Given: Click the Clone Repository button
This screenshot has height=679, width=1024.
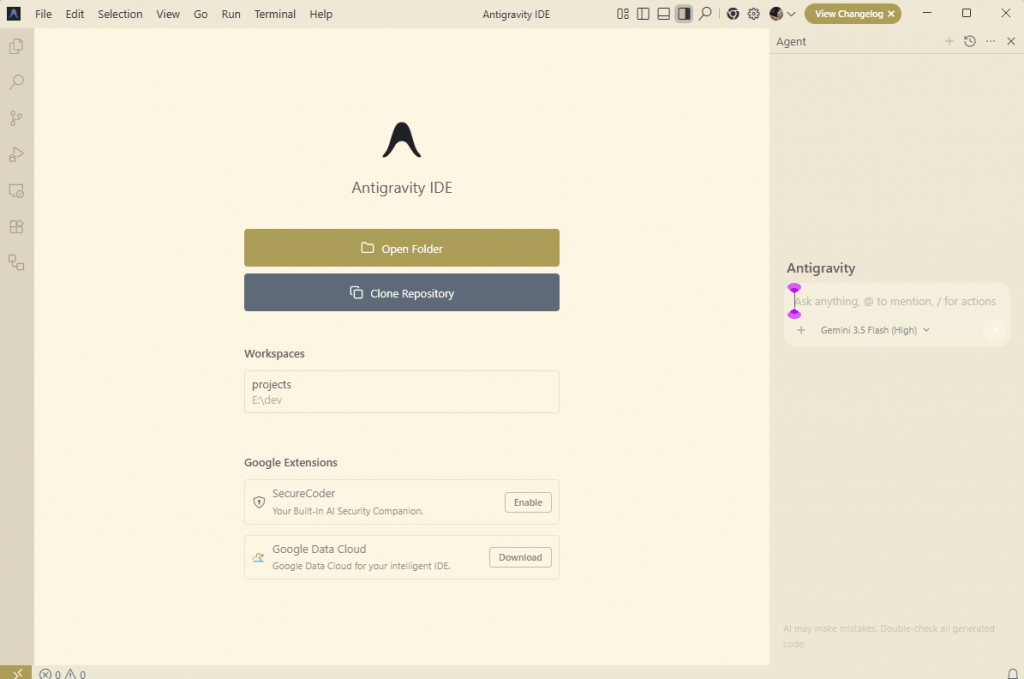Looking at the screenshot, I should click(402, 292).
